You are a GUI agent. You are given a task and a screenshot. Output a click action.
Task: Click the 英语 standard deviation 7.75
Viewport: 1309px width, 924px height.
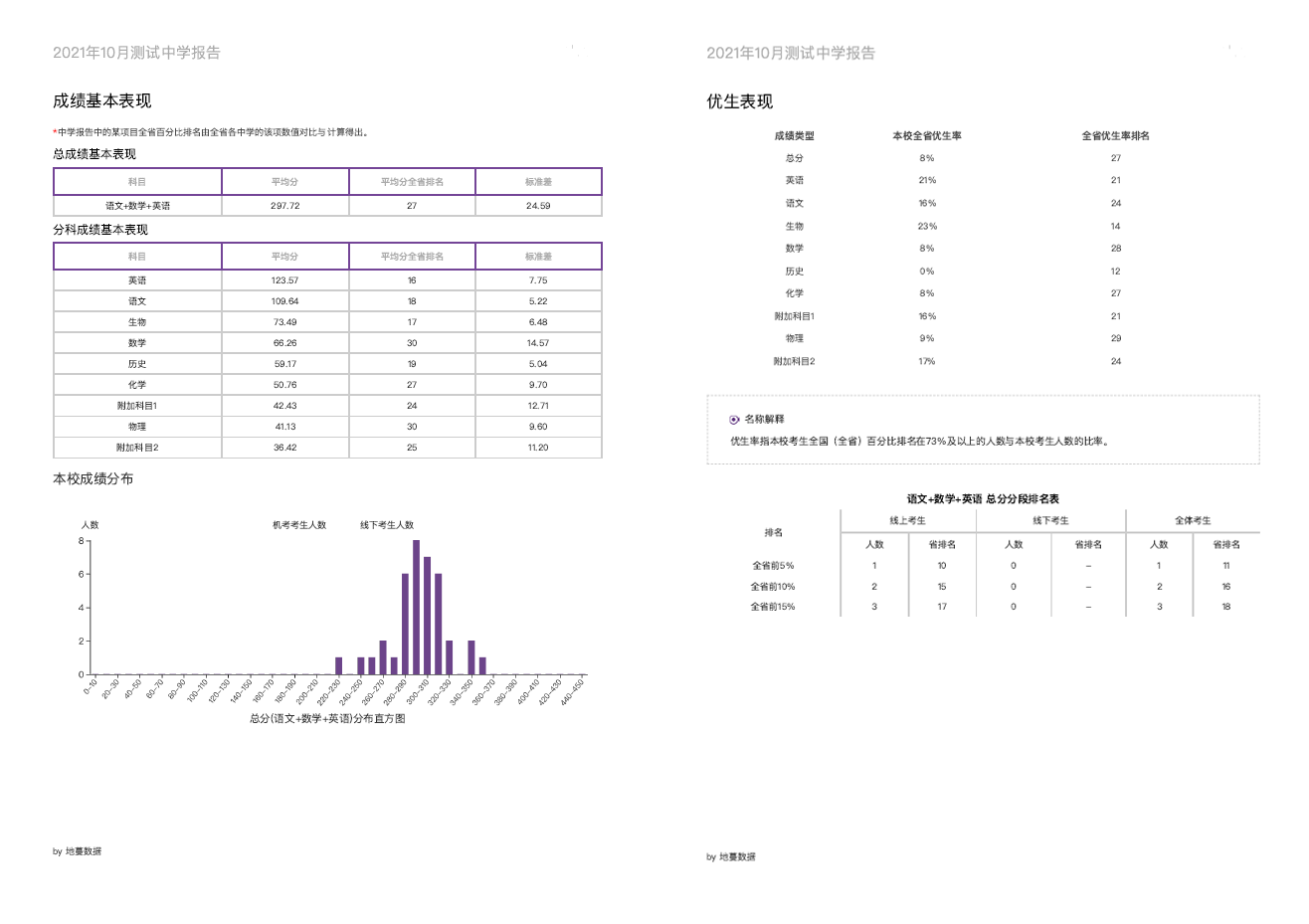click(538, 280)
